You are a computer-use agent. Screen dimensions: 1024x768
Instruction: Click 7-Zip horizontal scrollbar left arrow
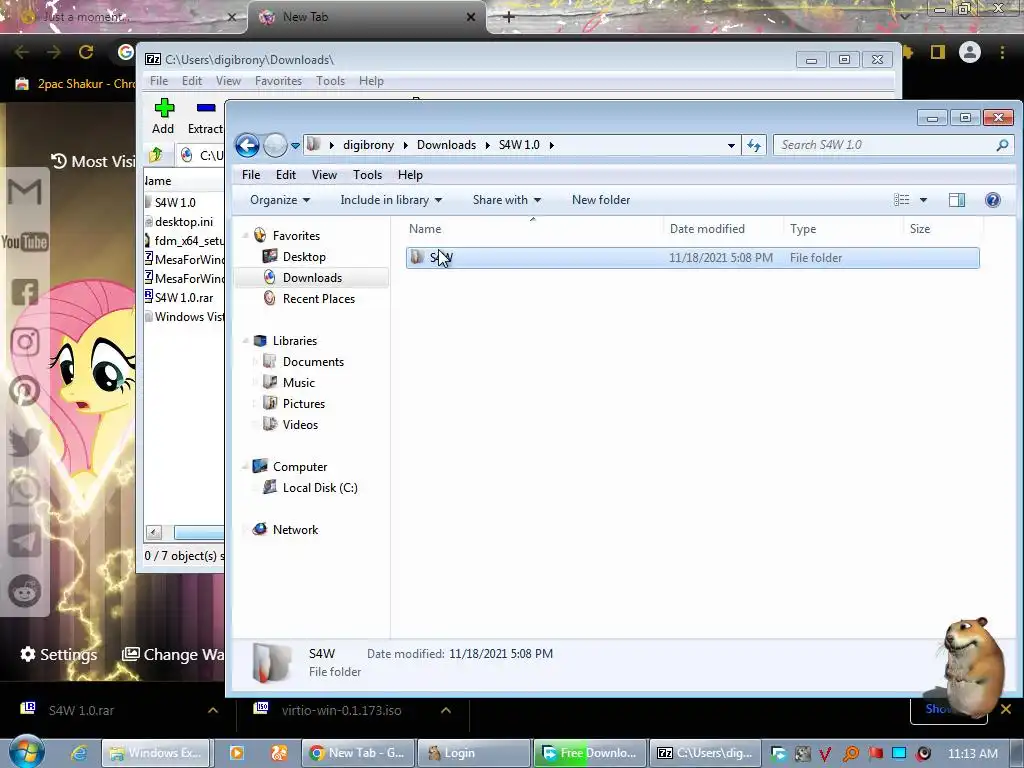point(154,533)
